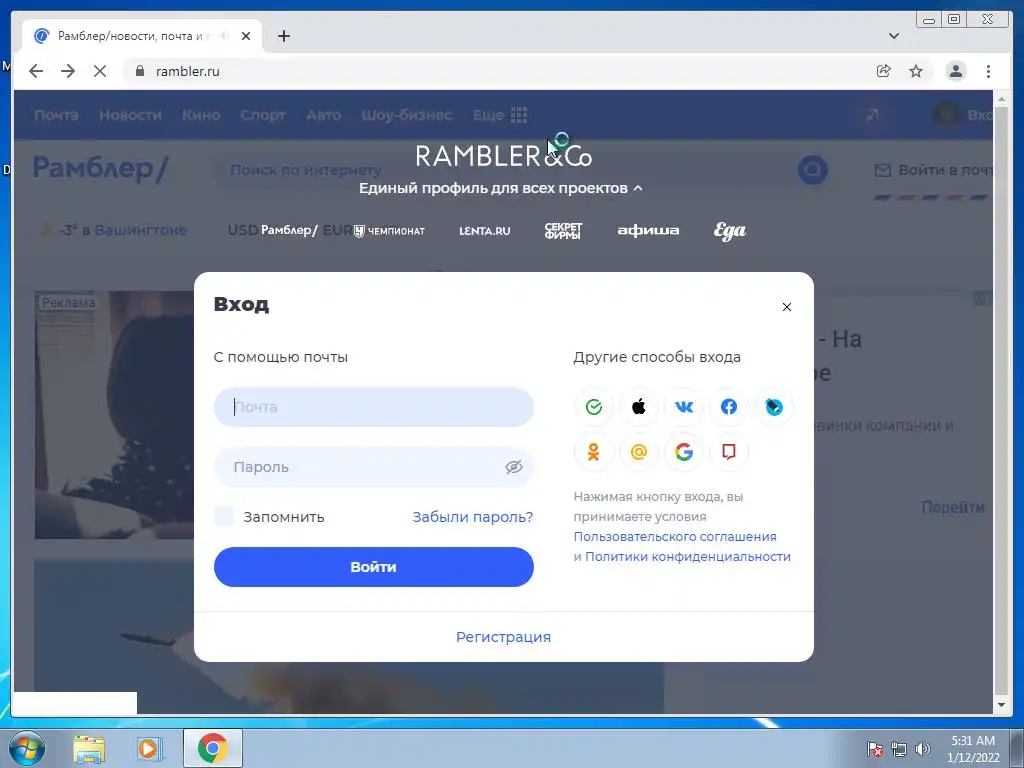The image size is (1024, 768).
Task: Bookmark page with the star icon
Action: [x=916, y=71]
